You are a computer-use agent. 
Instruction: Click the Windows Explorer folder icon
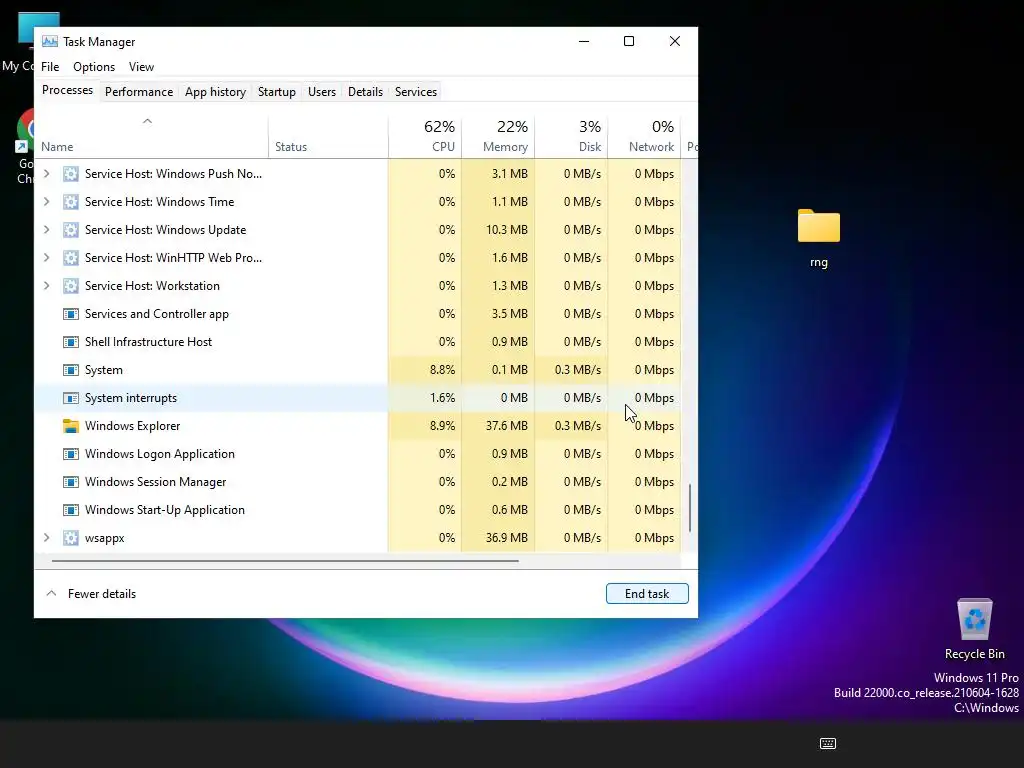click(x=71, y=426)
